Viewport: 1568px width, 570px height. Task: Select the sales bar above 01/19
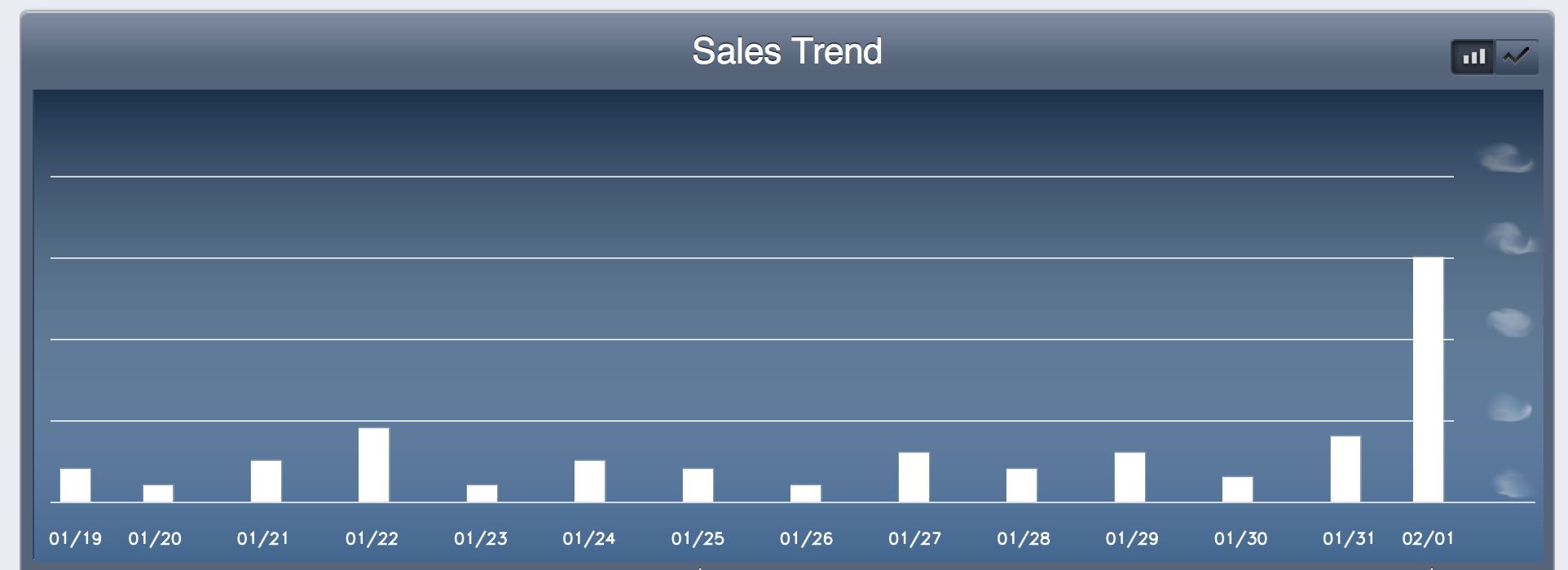[76, 485]
